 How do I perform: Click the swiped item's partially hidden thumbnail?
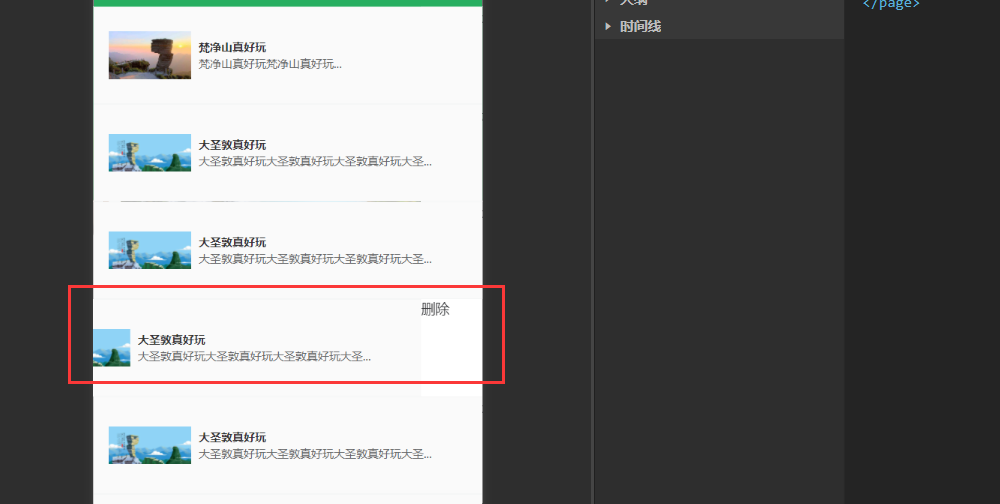pyautogui.click(x=112, y=348)
